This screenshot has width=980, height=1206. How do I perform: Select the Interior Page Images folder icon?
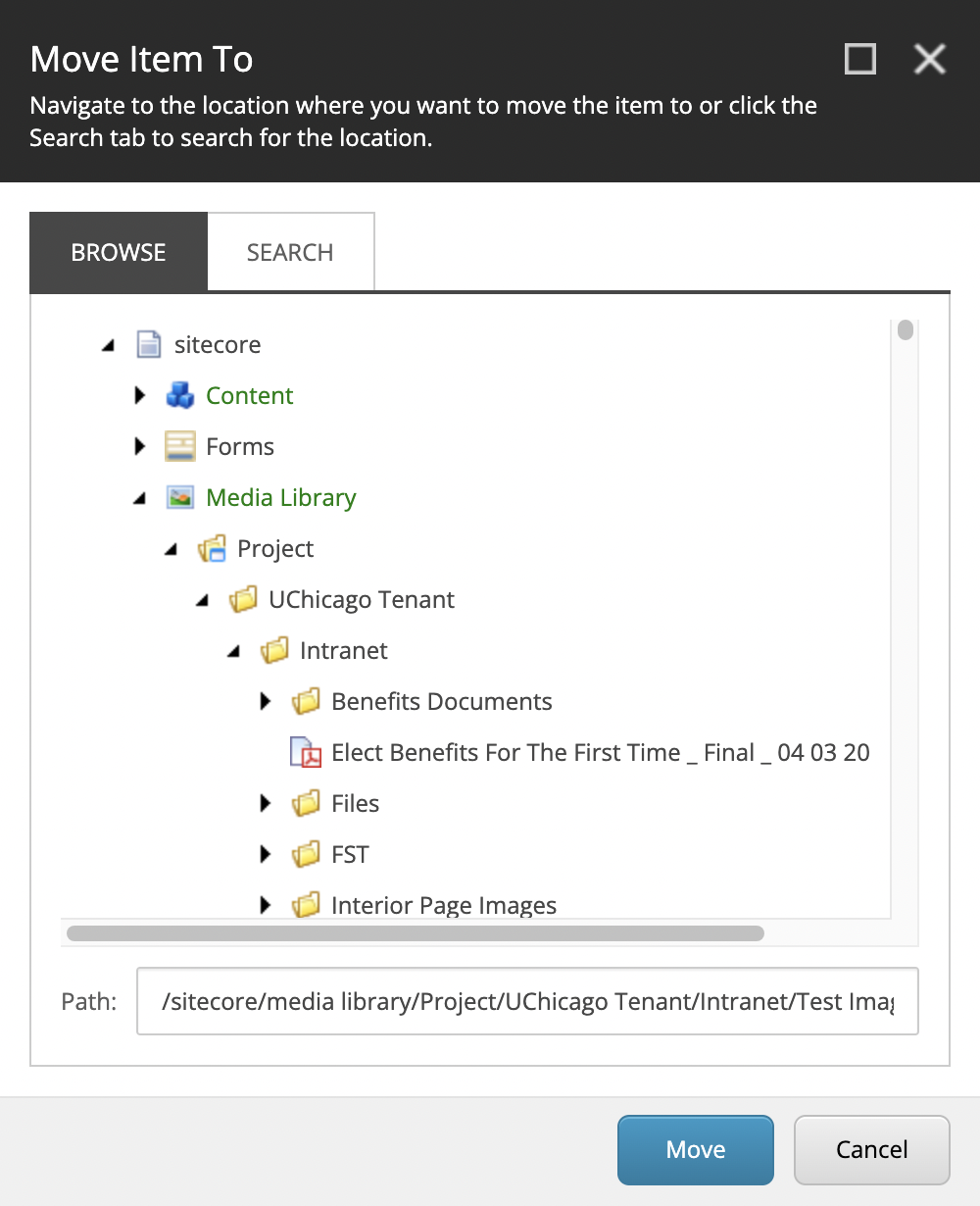(x=306, y=905)
